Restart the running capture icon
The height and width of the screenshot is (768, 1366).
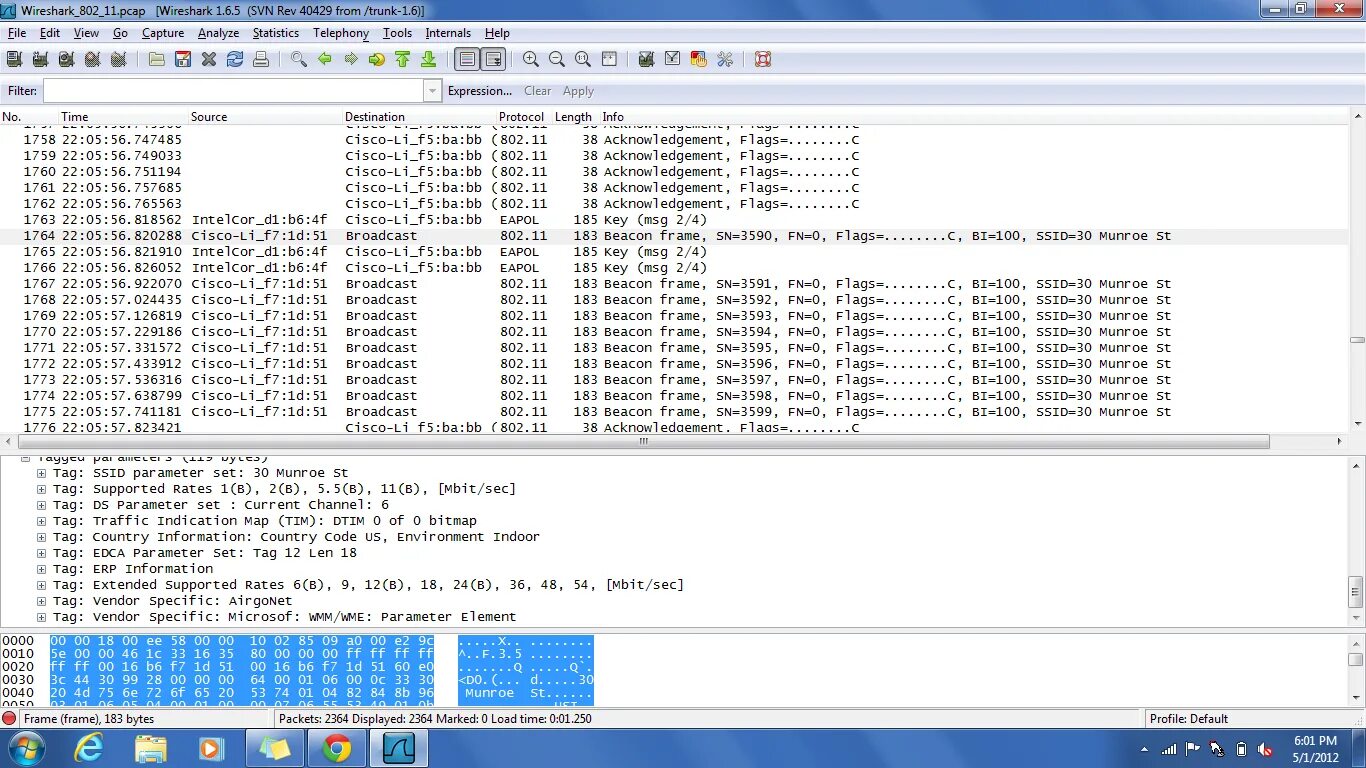119,60
